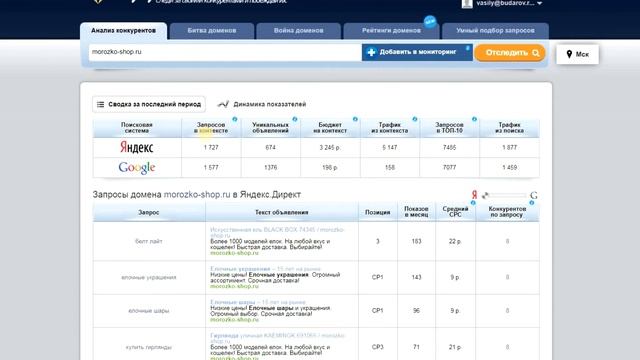Click query cell елочные шары

click(x=149, y=311)
